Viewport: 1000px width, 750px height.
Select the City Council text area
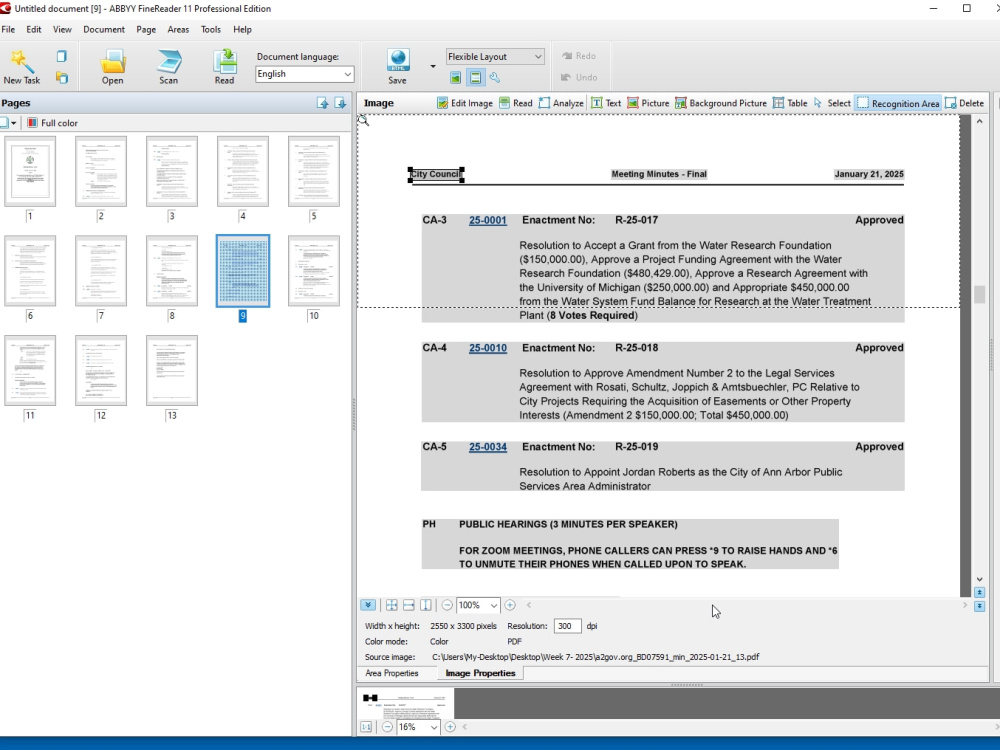click(x=436, y=174)
